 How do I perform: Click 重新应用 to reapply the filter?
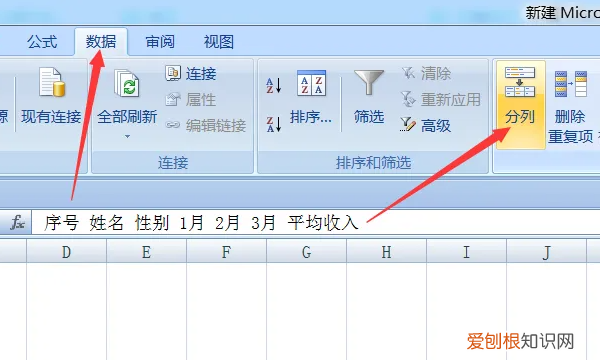coord(440,99)
